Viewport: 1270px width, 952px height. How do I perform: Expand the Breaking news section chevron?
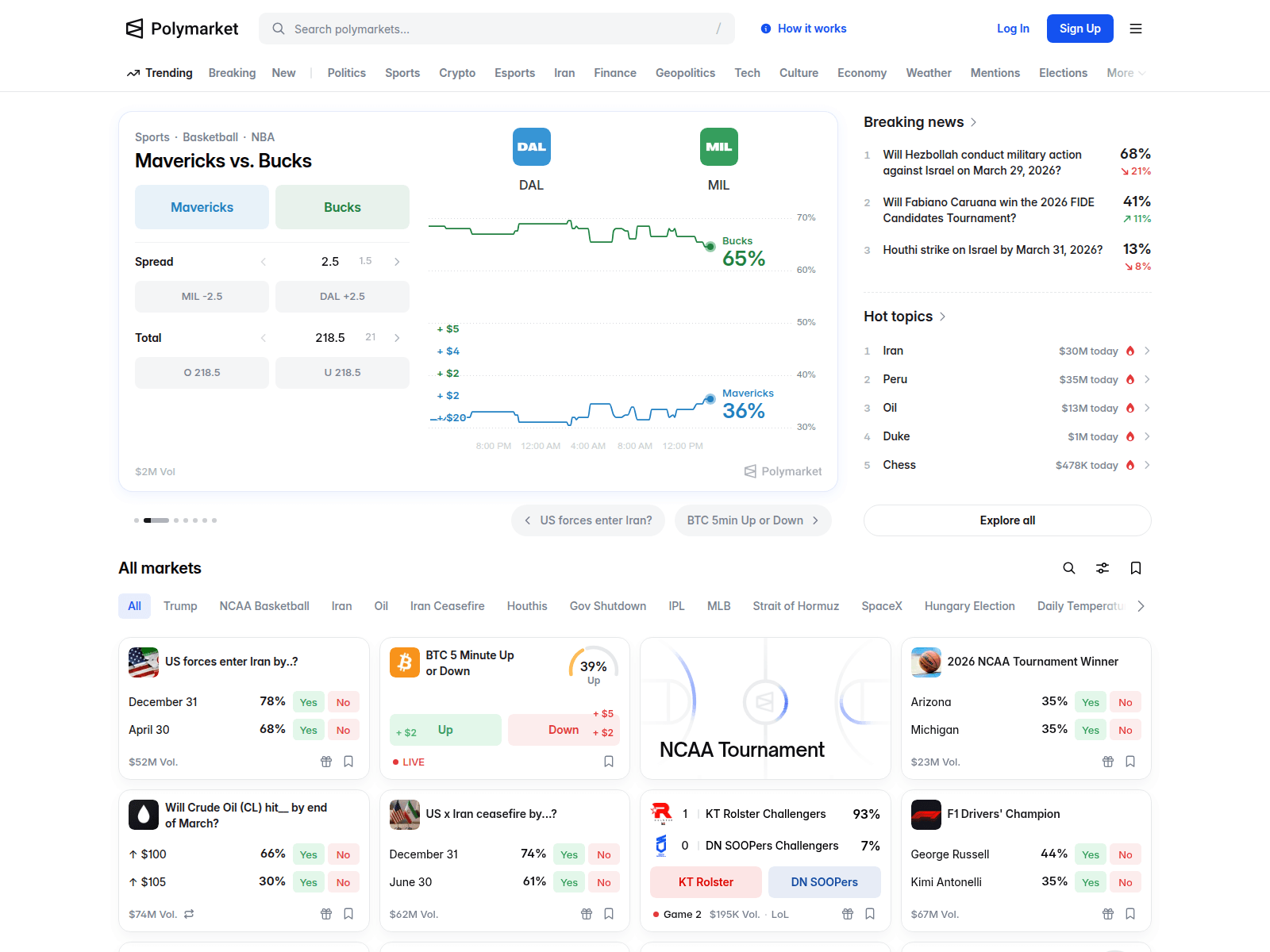[974, 122]
